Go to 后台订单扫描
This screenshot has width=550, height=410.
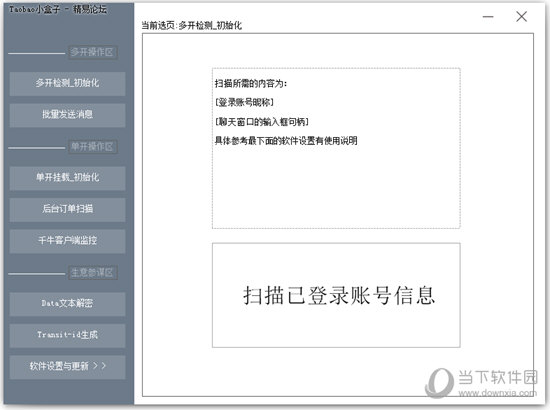click(x=67, y=209)
